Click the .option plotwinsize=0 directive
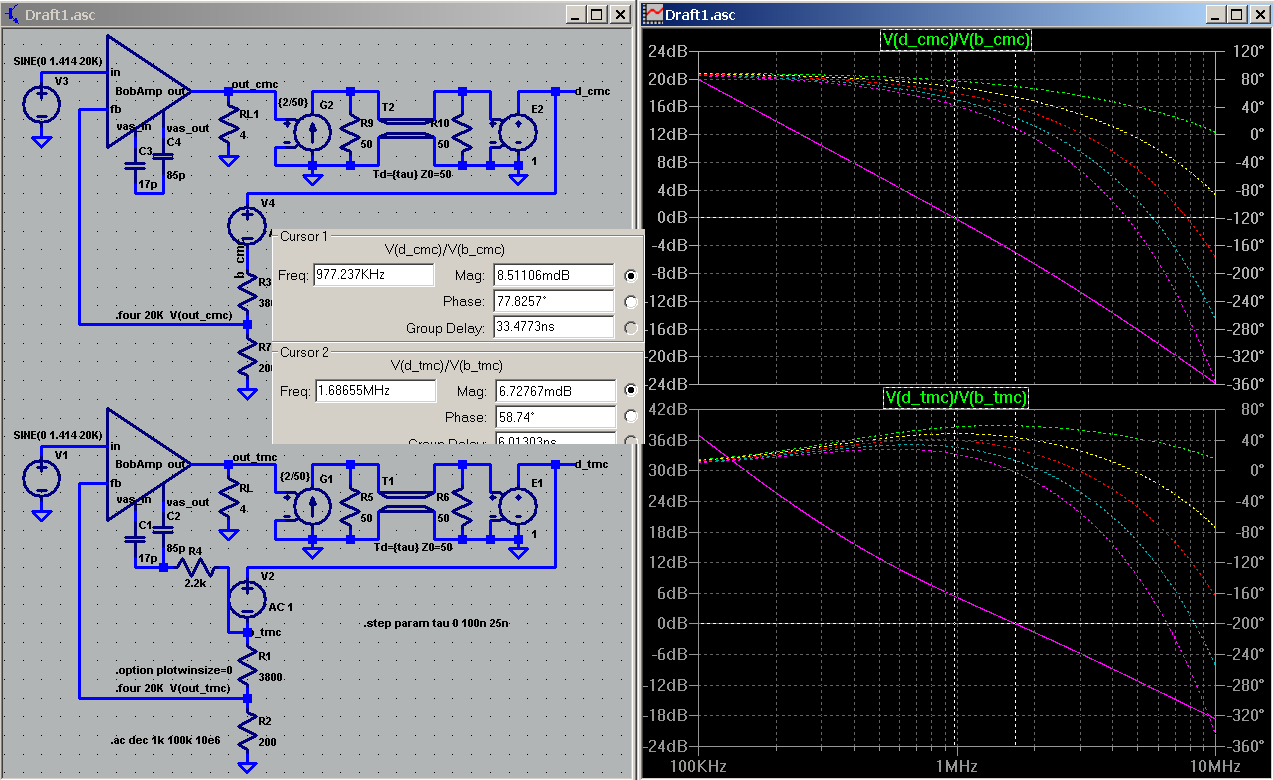The height and width of the screenshot is (780, 1274). [x=173, y=670]
